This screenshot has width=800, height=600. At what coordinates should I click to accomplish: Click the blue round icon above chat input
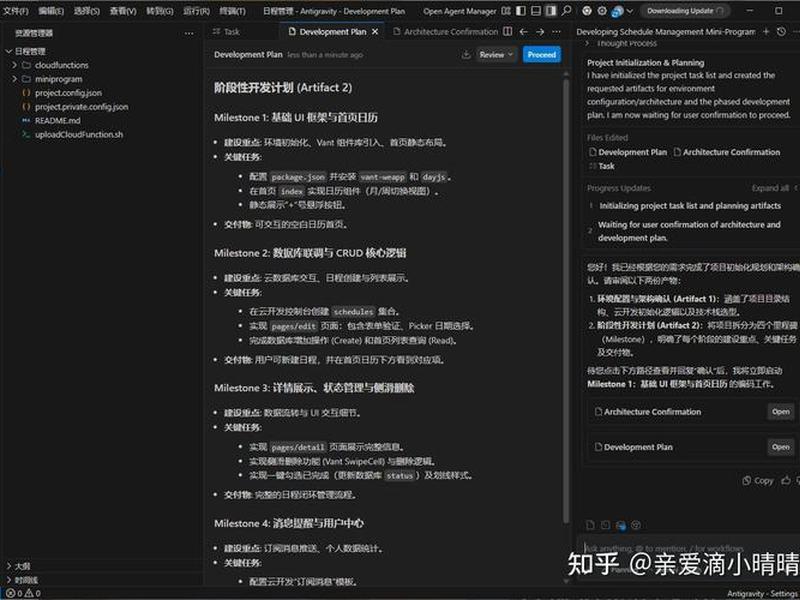click(620, 525)
